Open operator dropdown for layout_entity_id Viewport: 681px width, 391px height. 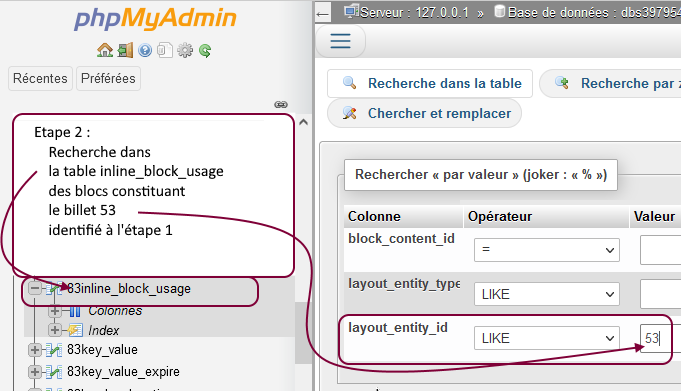click(547, 338)
